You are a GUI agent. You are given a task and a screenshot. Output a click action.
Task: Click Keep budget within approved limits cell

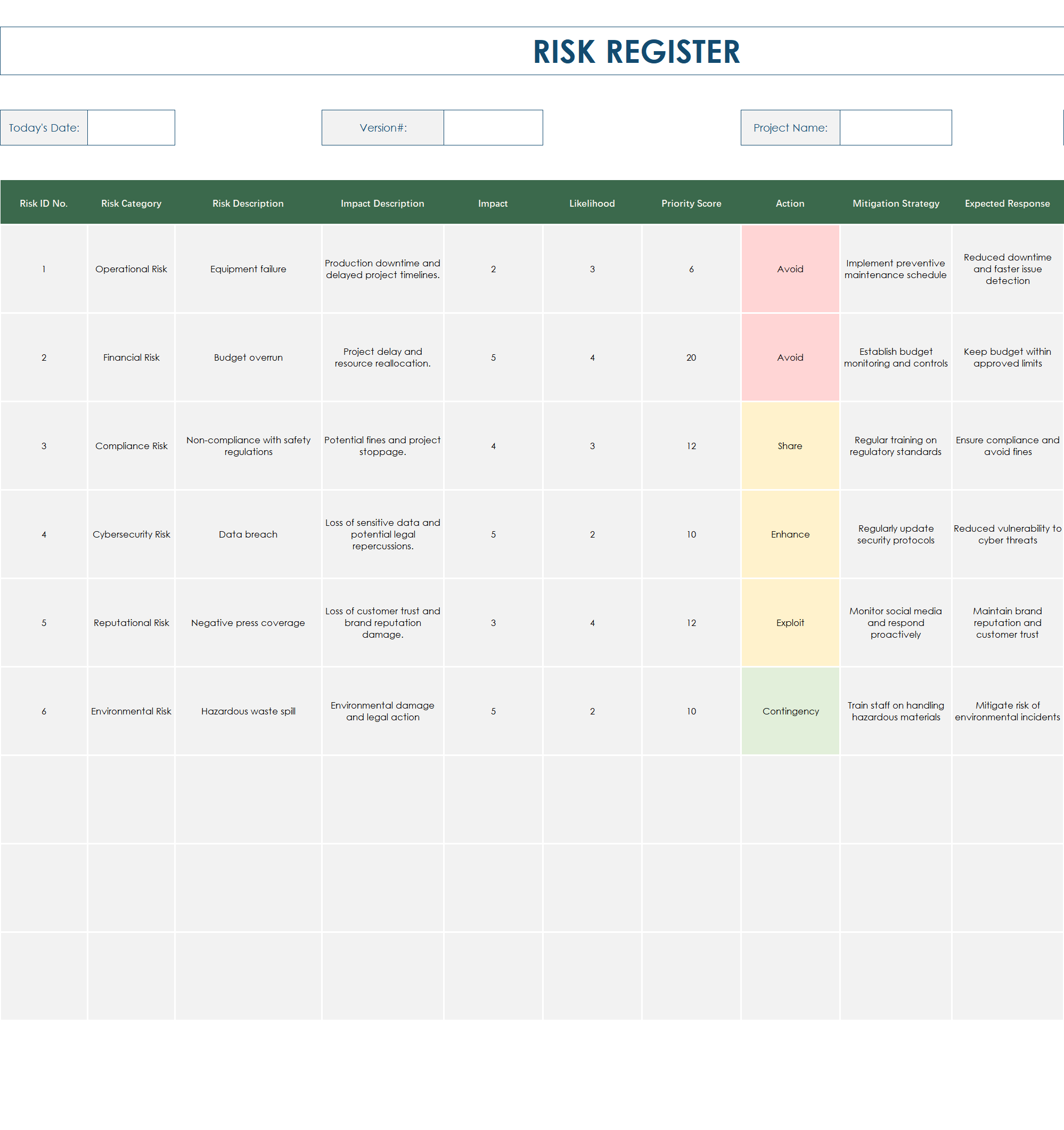1008,357
